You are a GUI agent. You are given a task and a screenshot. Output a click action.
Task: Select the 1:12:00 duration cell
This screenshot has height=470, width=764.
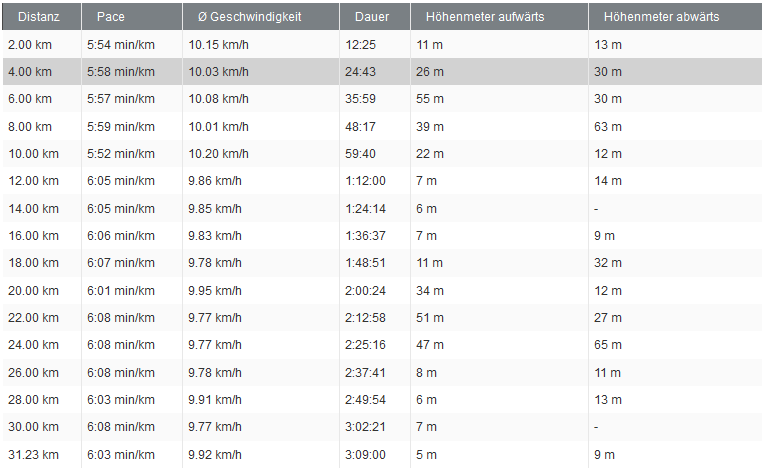pos(366,181)
